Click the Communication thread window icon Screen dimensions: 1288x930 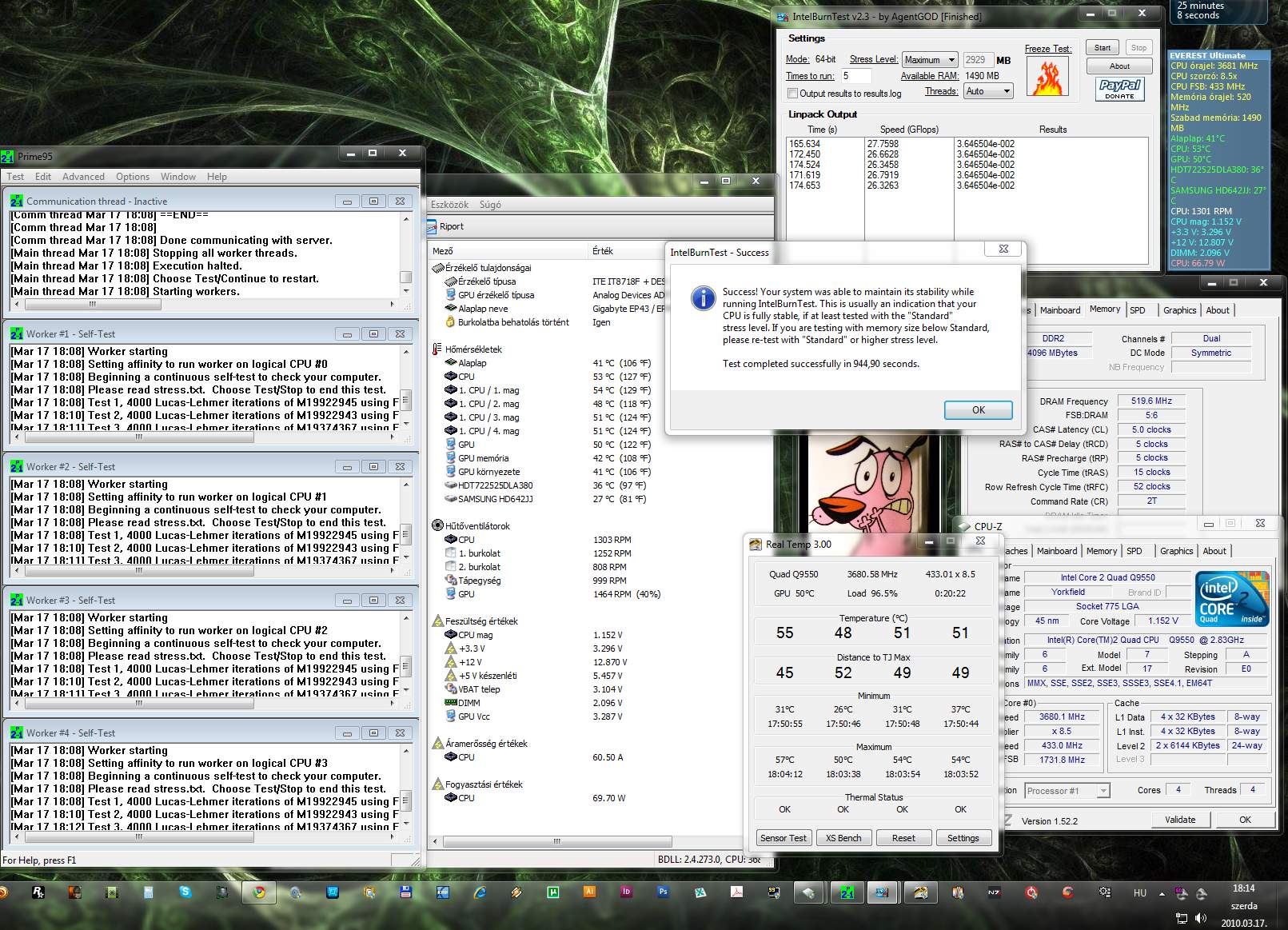pyautogui.click(x=17, y=201)
